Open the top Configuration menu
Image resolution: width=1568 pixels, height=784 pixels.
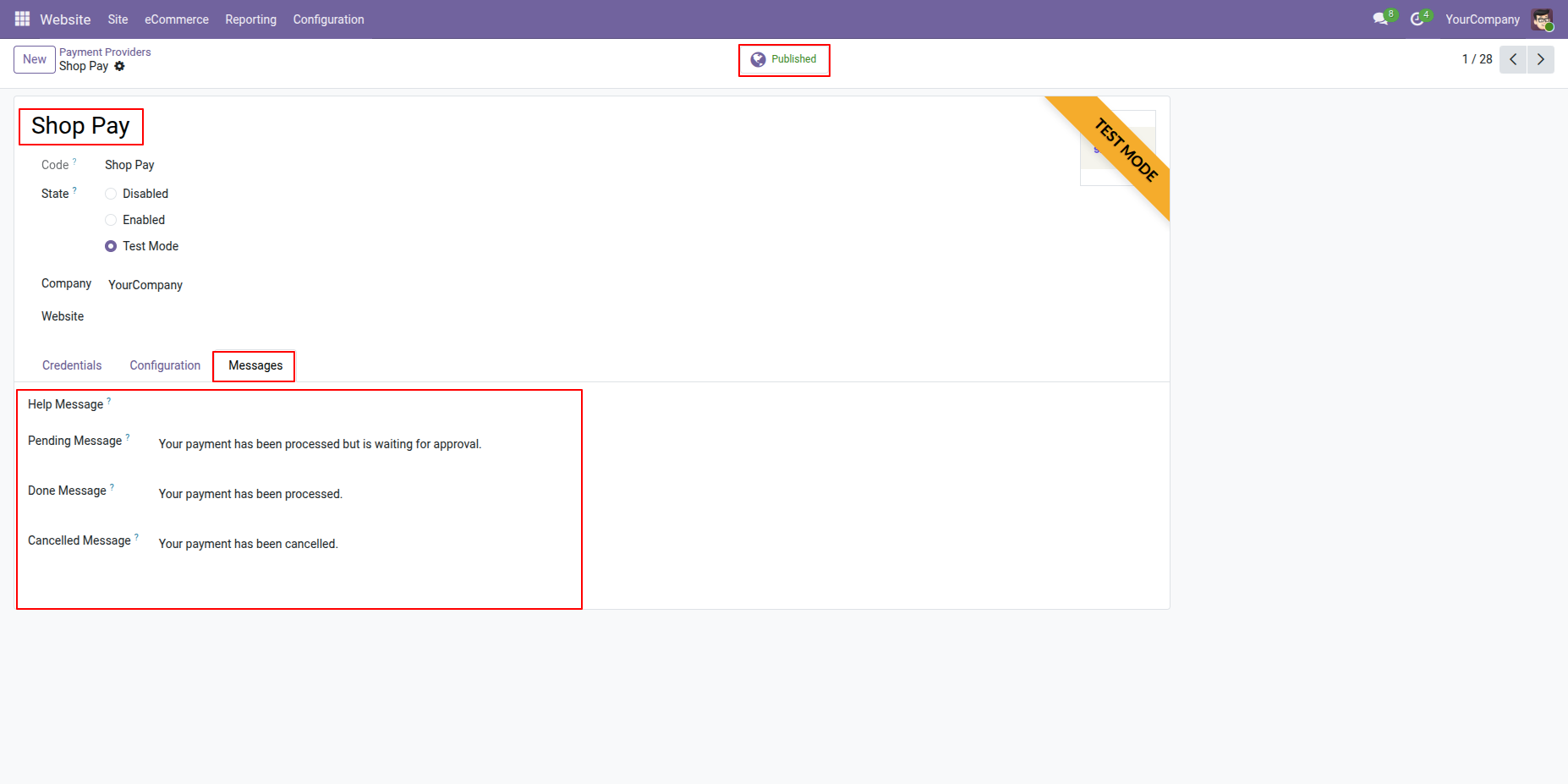pyautogui.click(x=329, y=19)
